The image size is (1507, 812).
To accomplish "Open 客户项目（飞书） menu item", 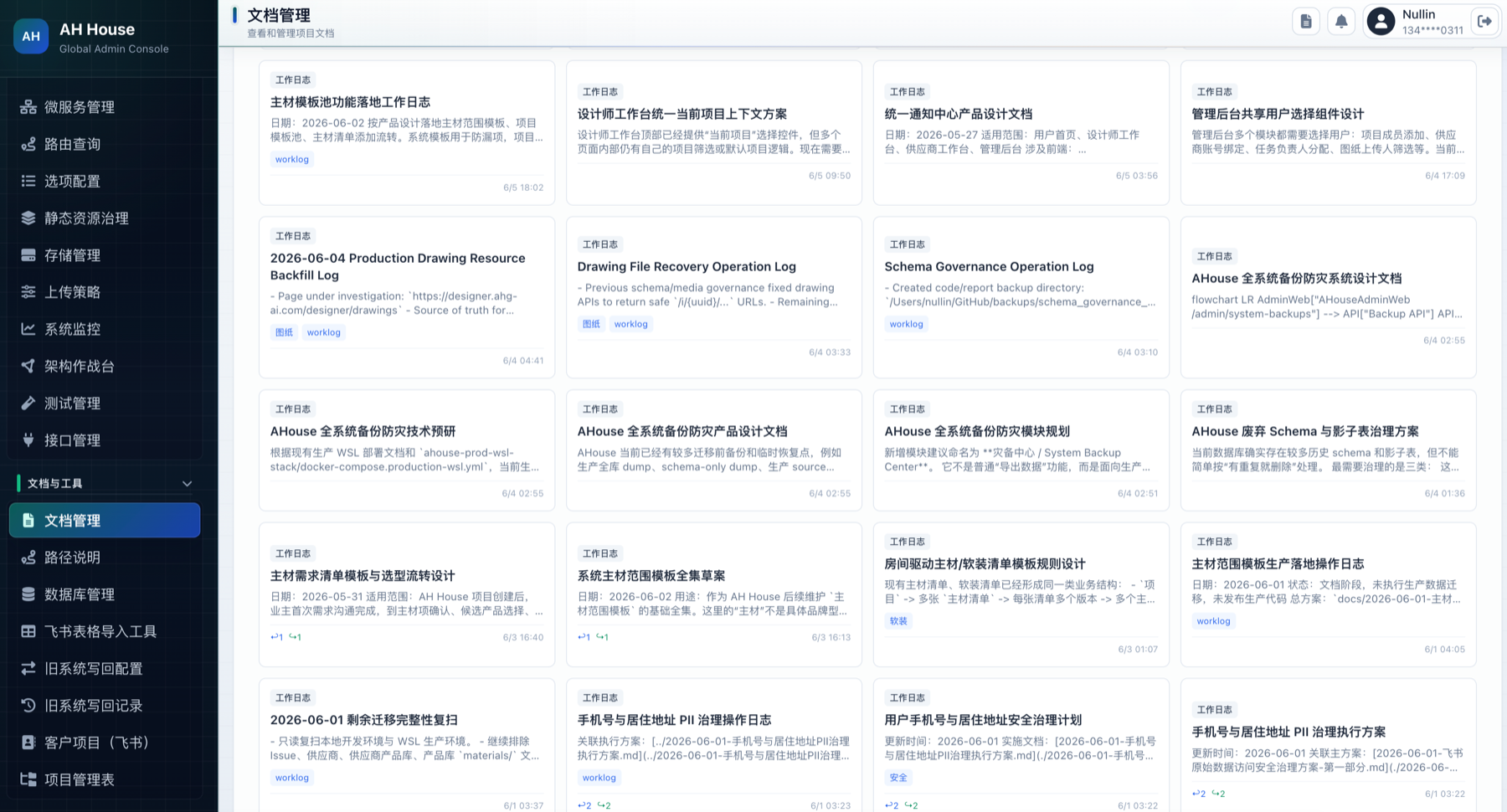I will 105,742.
